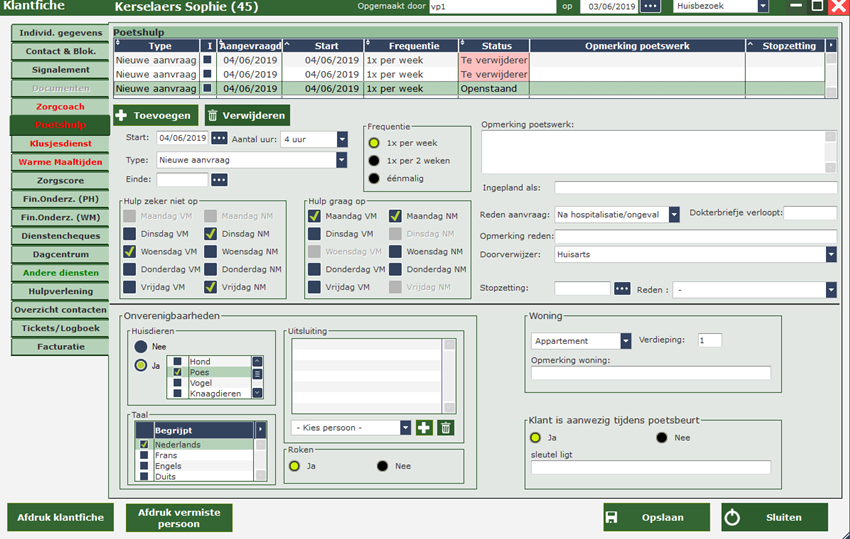
Task: Switch to the Zorgscore tab
Action: (60, 180)
